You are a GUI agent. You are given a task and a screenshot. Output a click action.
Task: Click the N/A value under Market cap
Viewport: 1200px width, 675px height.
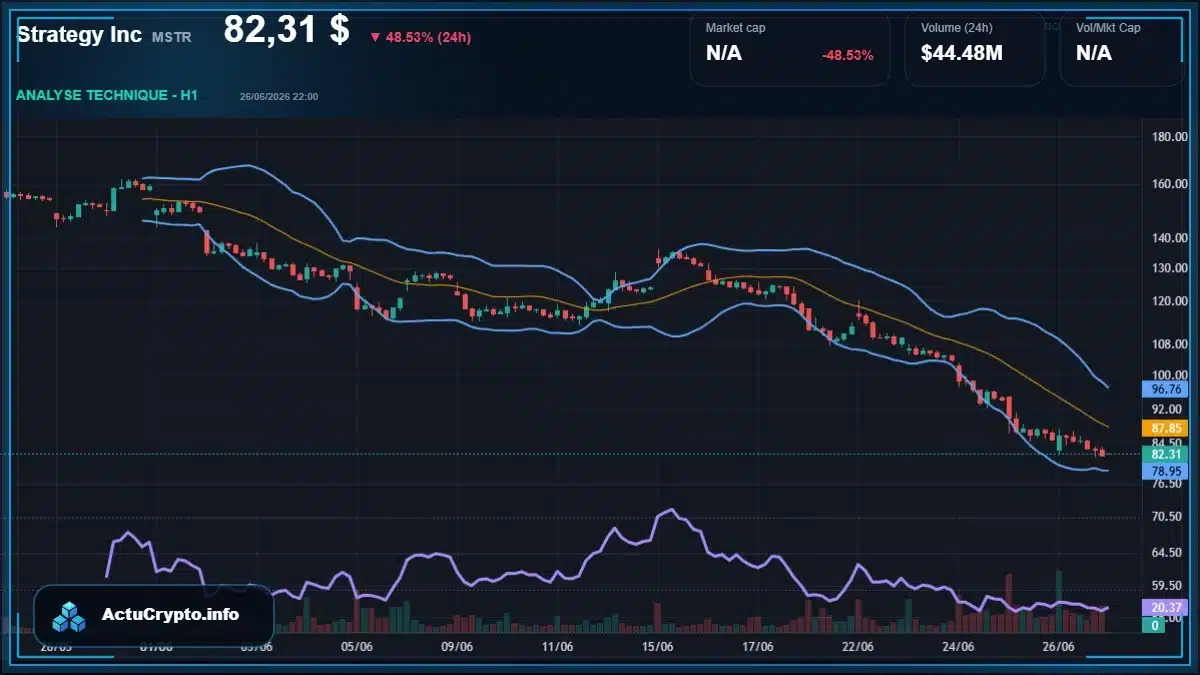point(724,54)
